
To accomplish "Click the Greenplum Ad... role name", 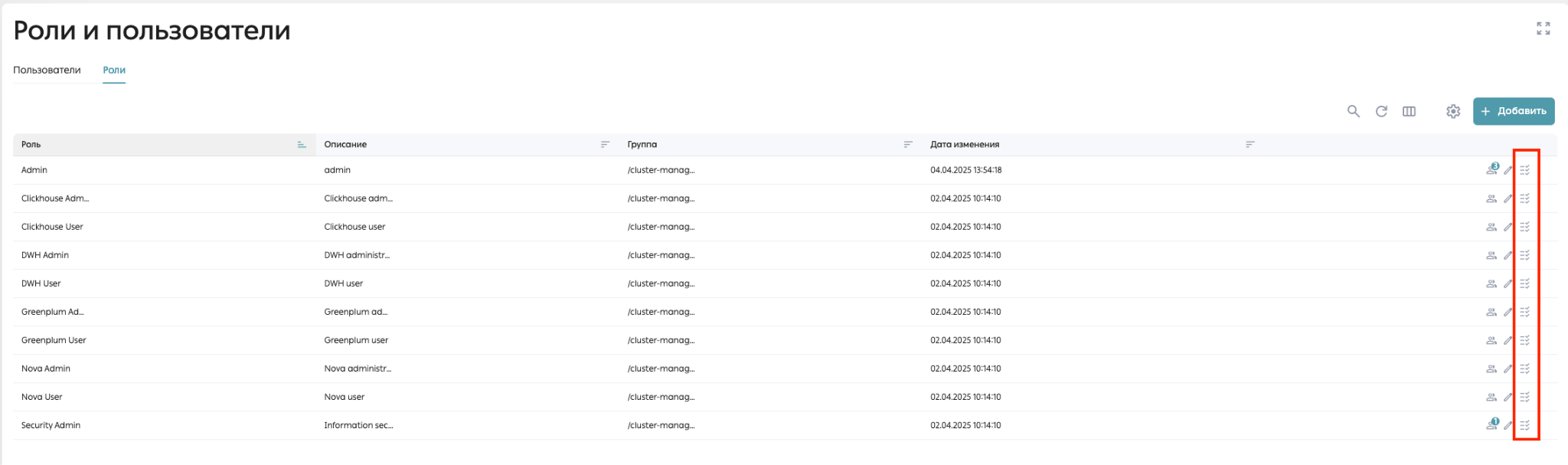I will tap(53, 312).
